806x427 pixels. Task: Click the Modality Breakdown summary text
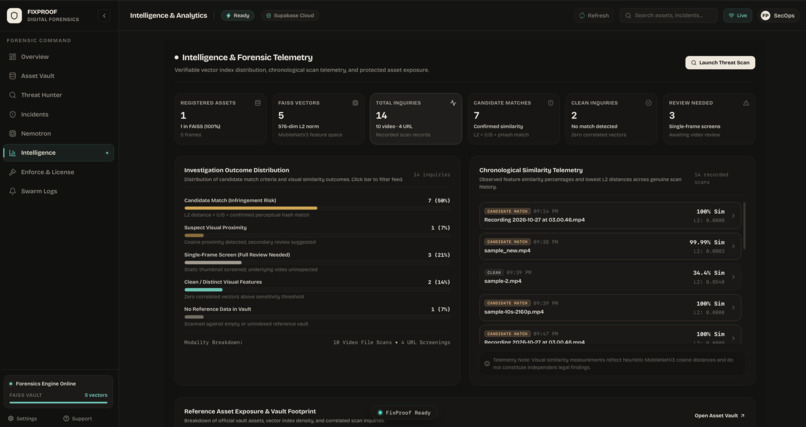click(317, 342)
